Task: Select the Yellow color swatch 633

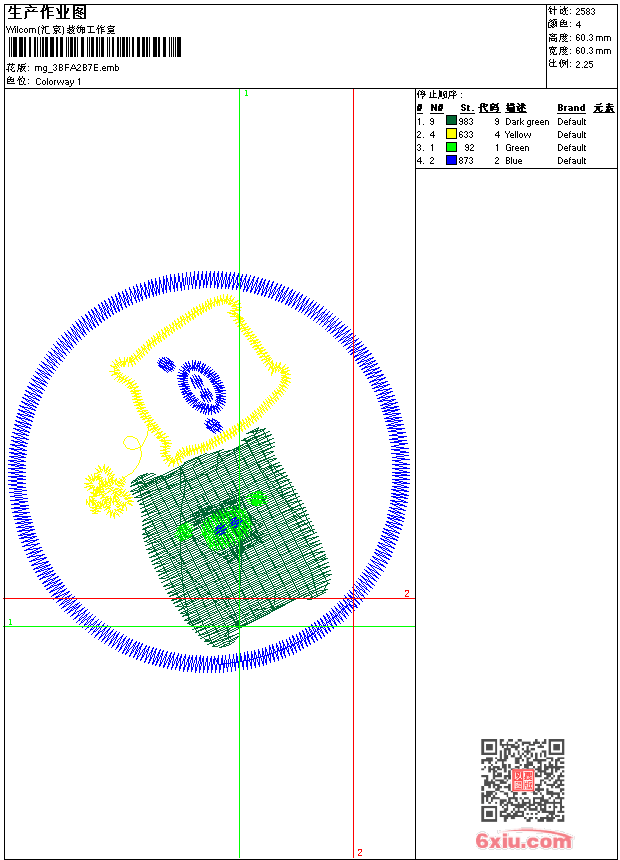Action: click(451, 134)
